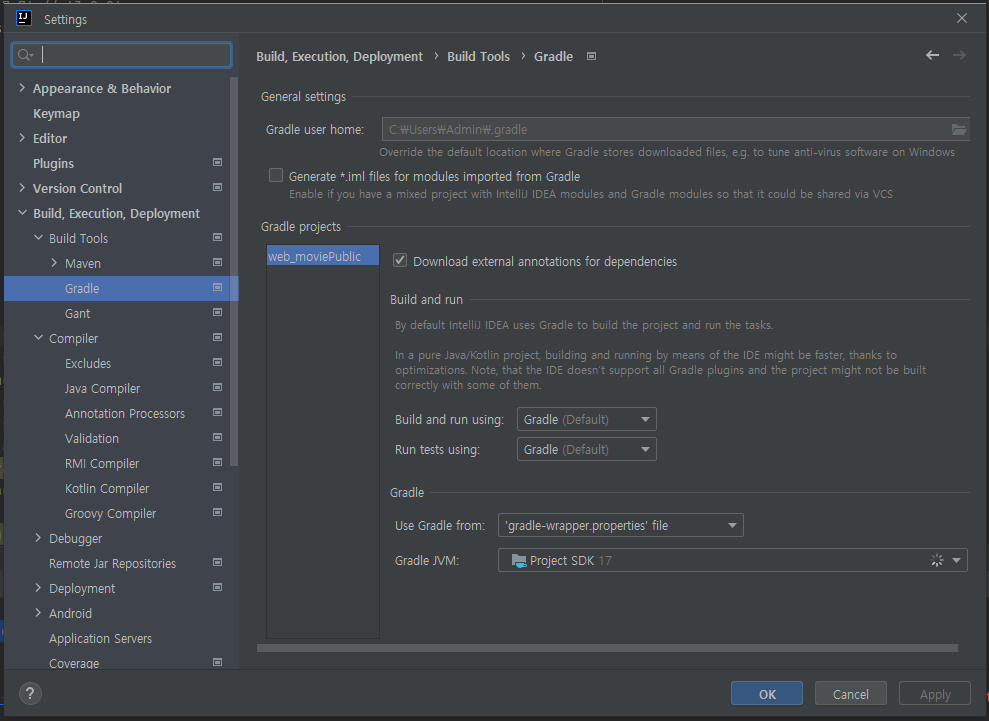Expand the Editor settings section
This screenshot has width=989, height=721.
point(22,138)
